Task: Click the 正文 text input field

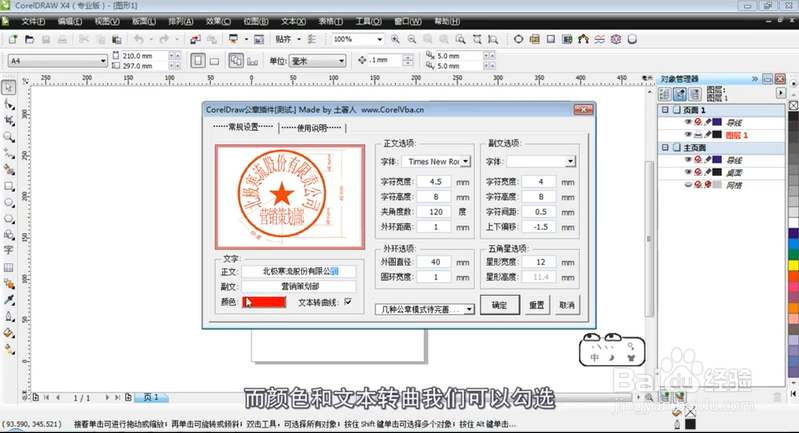Action: [299, 272]
